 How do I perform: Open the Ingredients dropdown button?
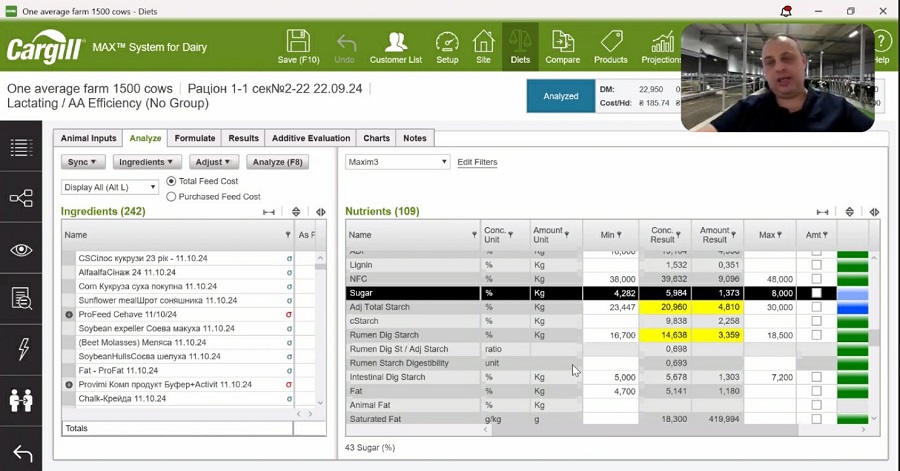147,162
